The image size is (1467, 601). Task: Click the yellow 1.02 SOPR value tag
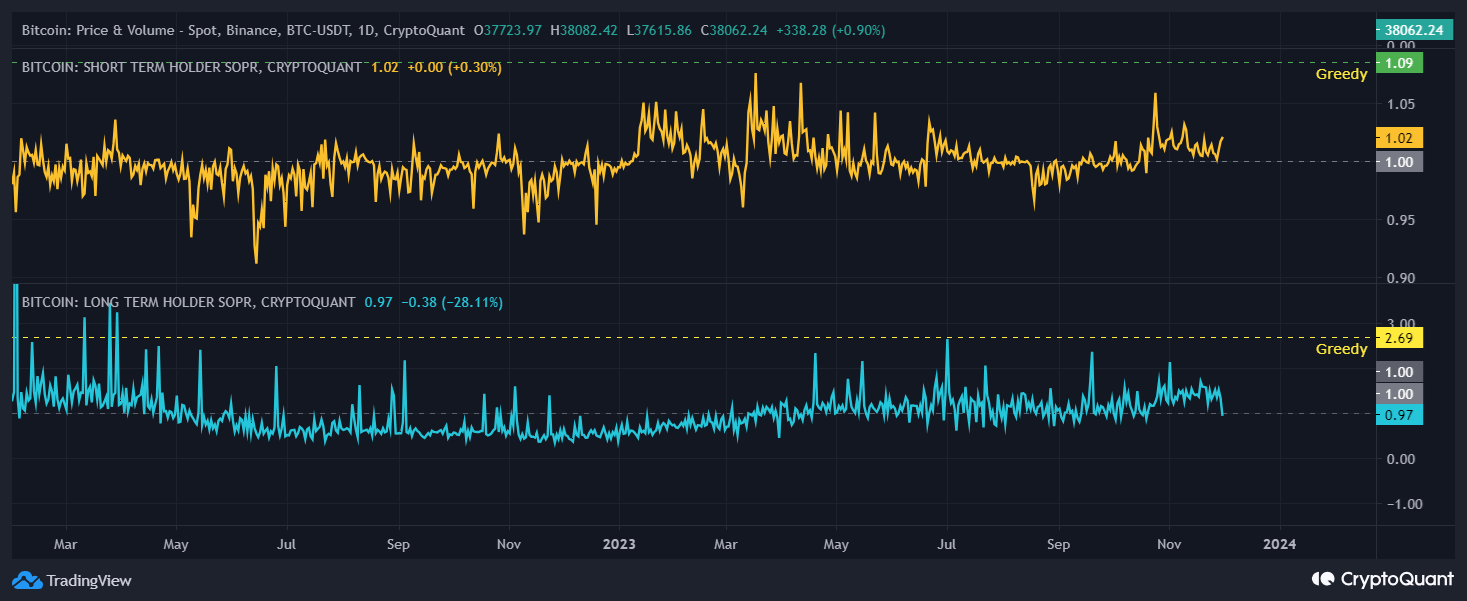coord(1398,139)
